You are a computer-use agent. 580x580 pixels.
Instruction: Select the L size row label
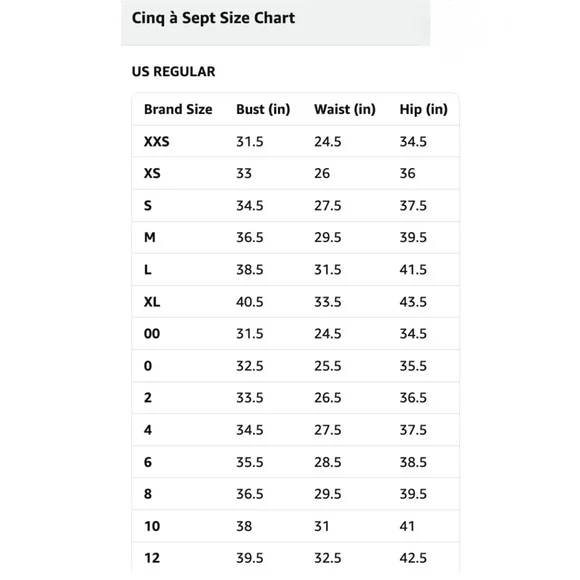click(148, 270)
